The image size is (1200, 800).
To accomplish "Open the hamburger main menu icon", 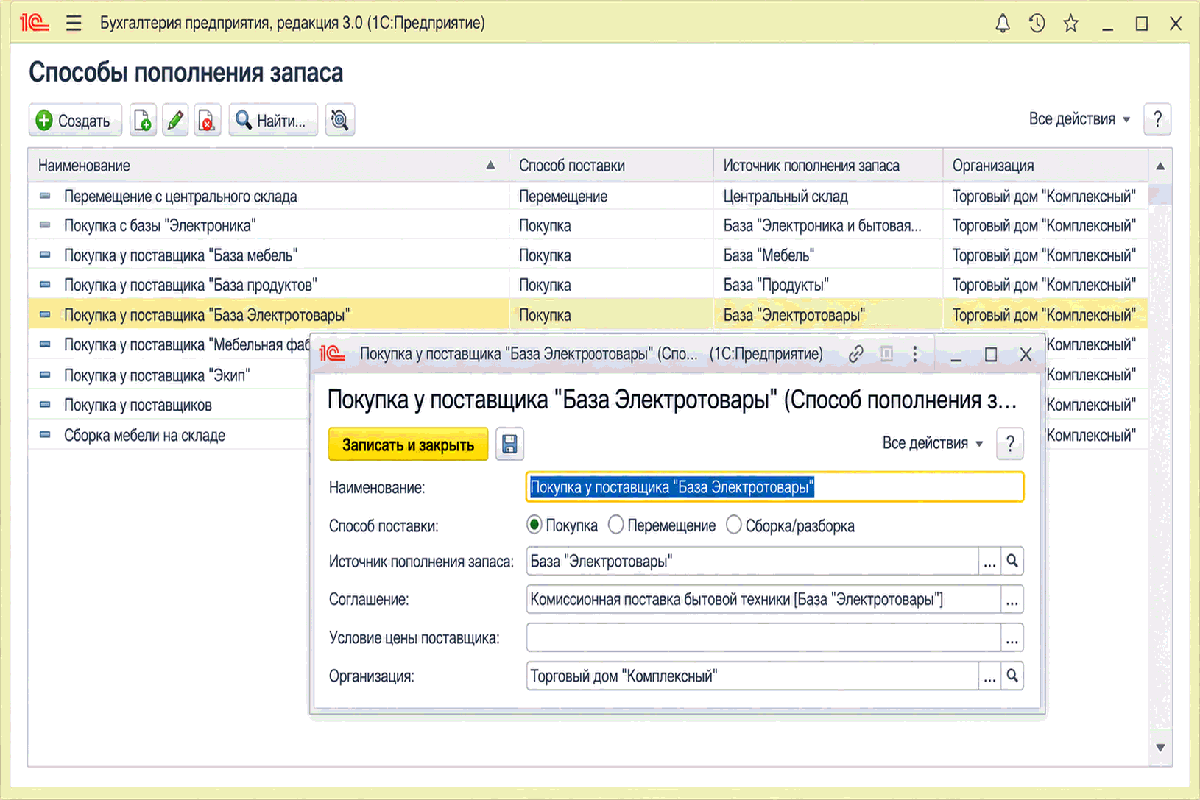I will coord(73,23).
